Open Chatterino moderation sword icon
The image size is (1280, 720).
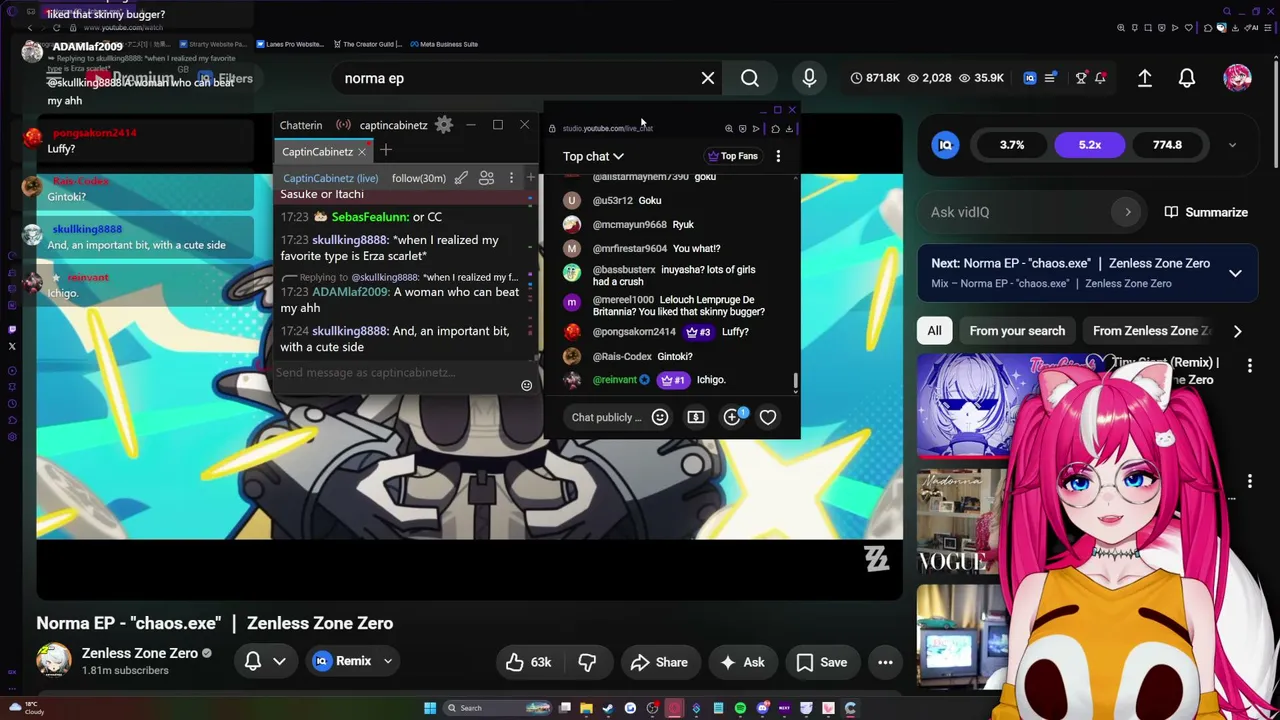point(461,178)
